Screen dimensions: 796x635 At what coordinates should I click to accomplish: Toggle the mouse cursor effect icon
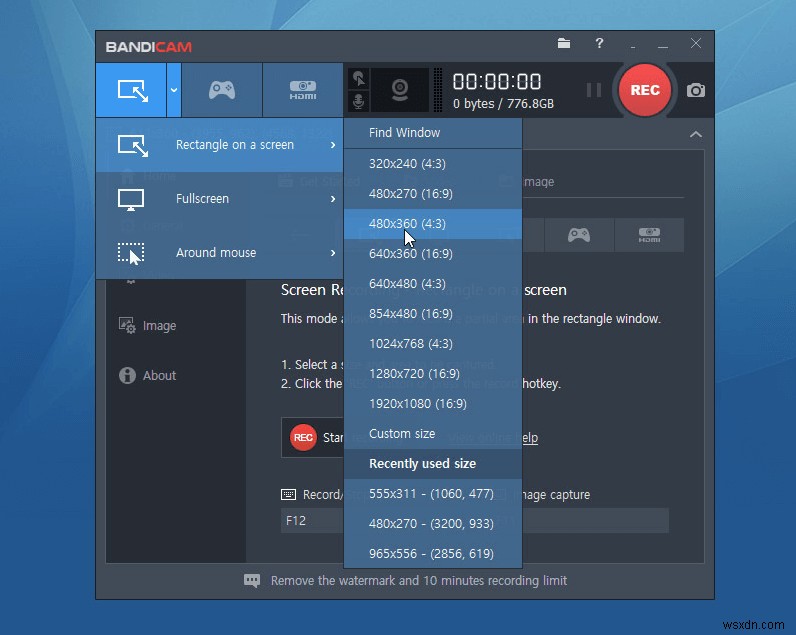tap(358, 79)
